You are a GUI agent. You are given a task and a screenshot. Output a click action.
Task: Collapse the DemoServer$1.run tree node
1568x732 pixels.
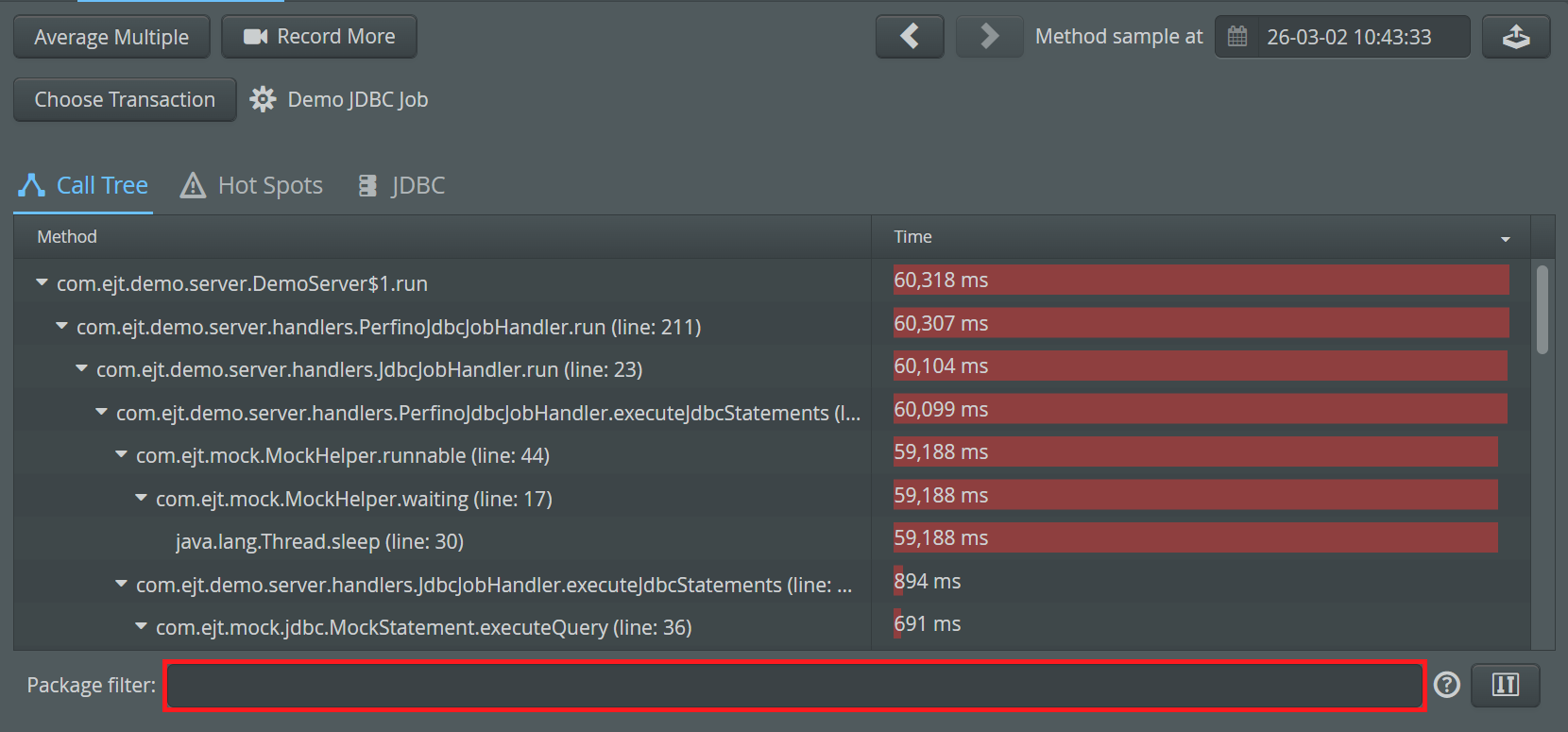42,282
